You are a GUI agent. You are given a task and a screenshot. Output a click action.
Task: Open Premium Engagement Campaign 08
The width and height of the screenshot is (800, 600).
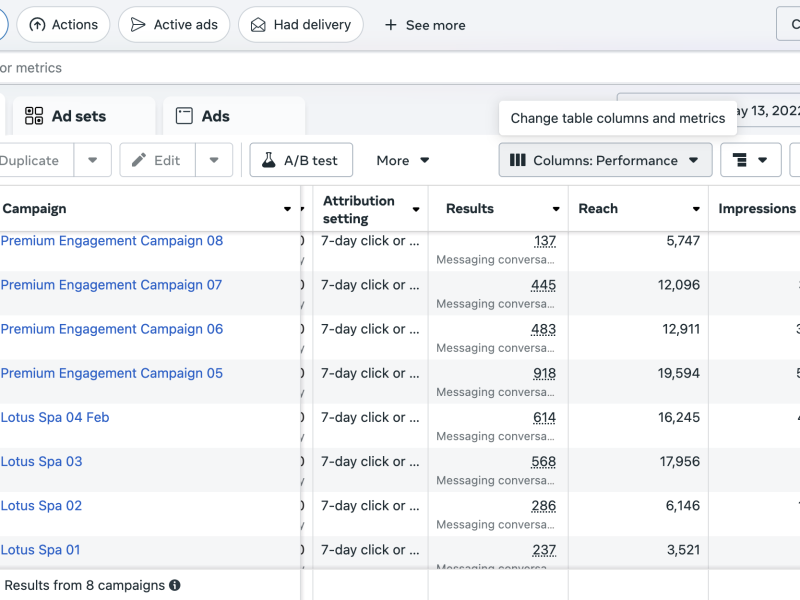coord(112,241)
